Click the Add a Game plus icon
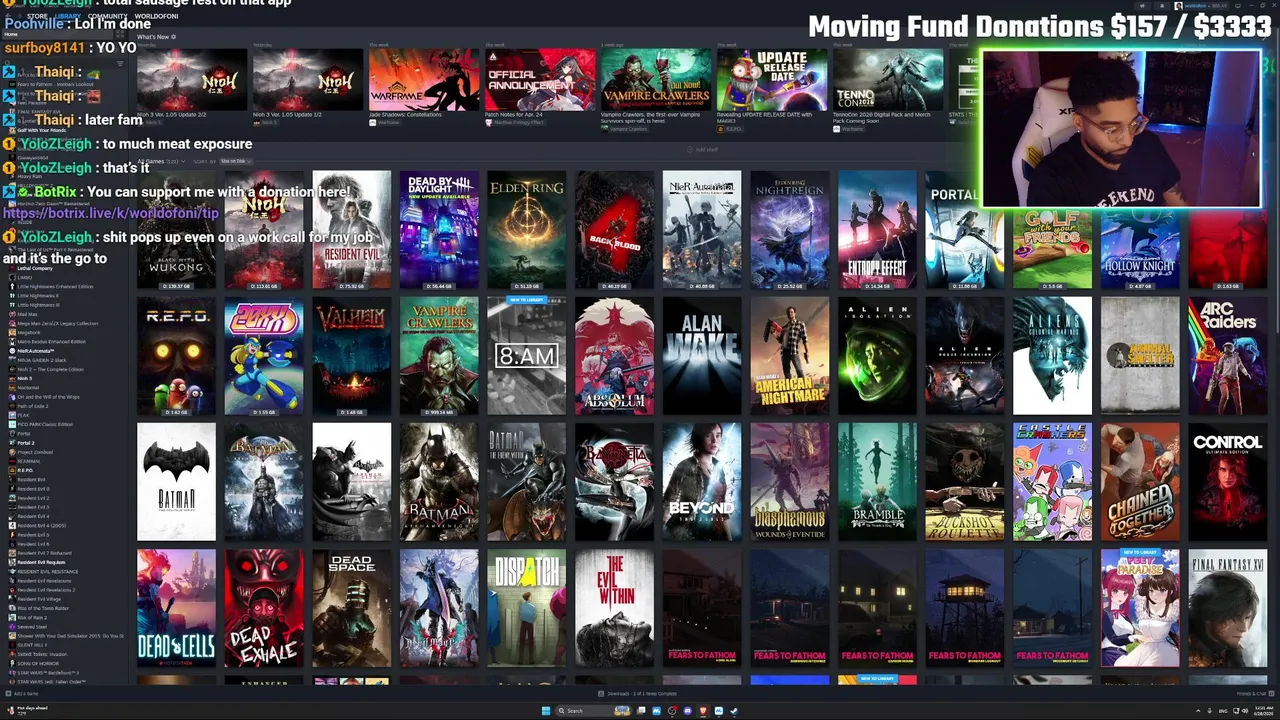The width and height of the screenshot is (1280, 720). pyautogui.click(x=8, y=693)
